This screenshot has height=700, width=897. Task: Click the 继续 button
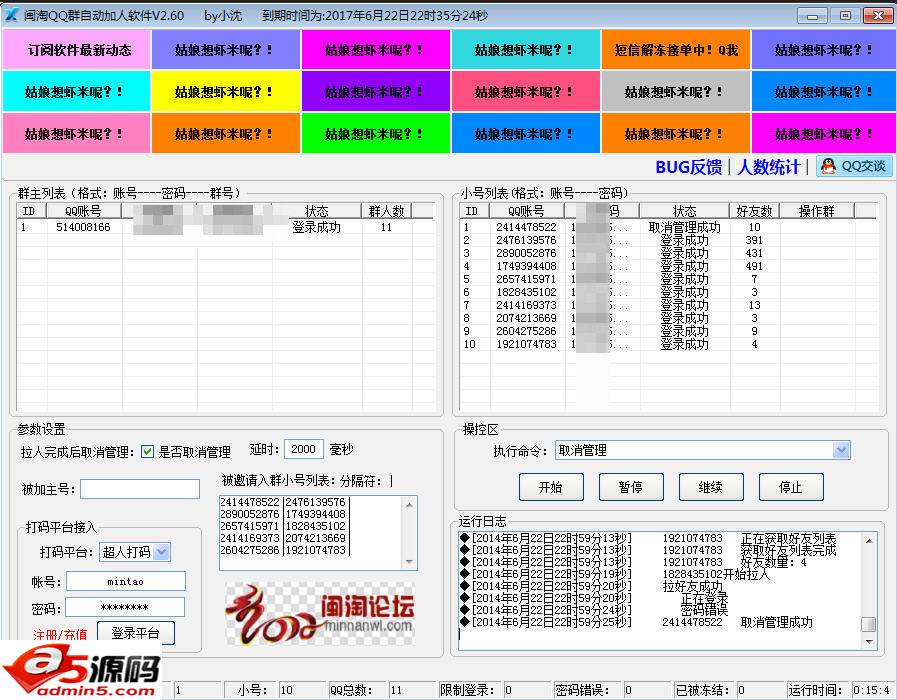pos(710,487)
